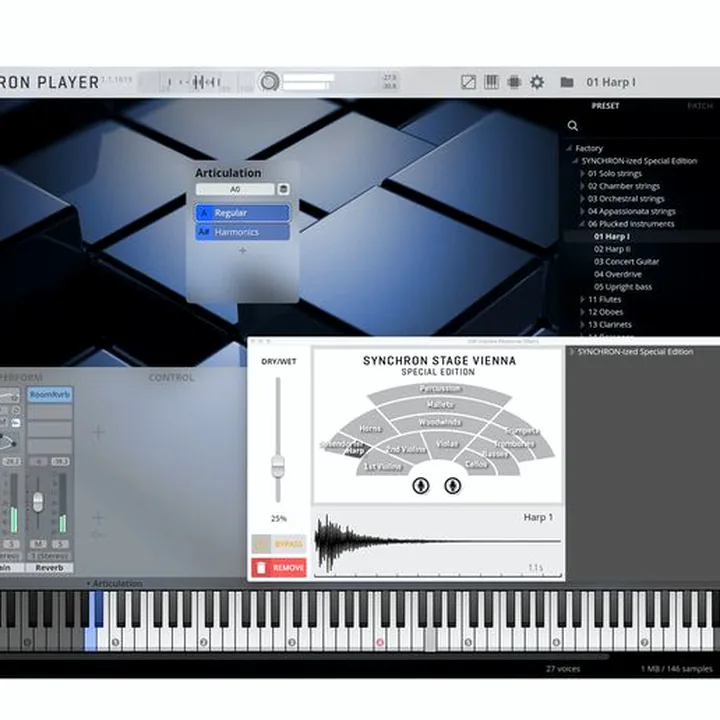The image size is (720, 720).
Task: Solo the Reverb channel with S
Action: [x=60, y=544]
